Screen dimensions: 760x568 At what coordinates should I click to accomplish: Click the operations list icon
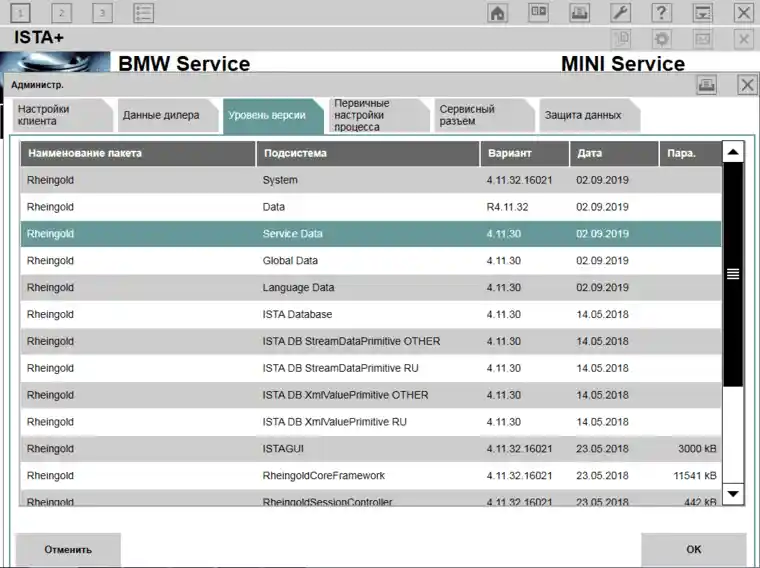coord(143,13)
